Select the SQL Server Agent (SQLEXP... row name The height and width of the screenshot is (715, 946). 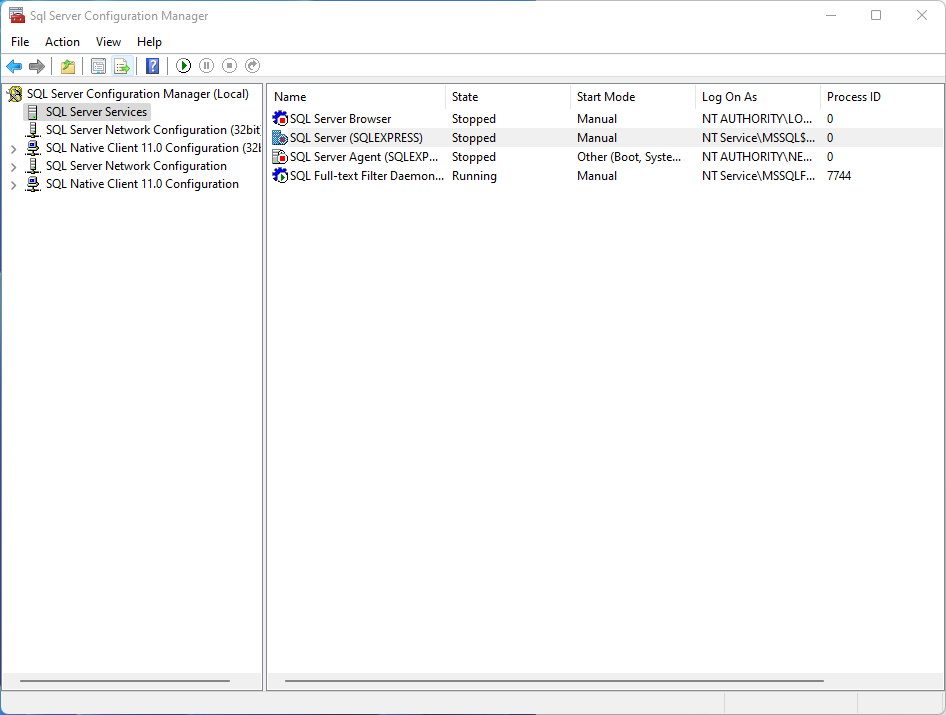[x=364, y=157]
